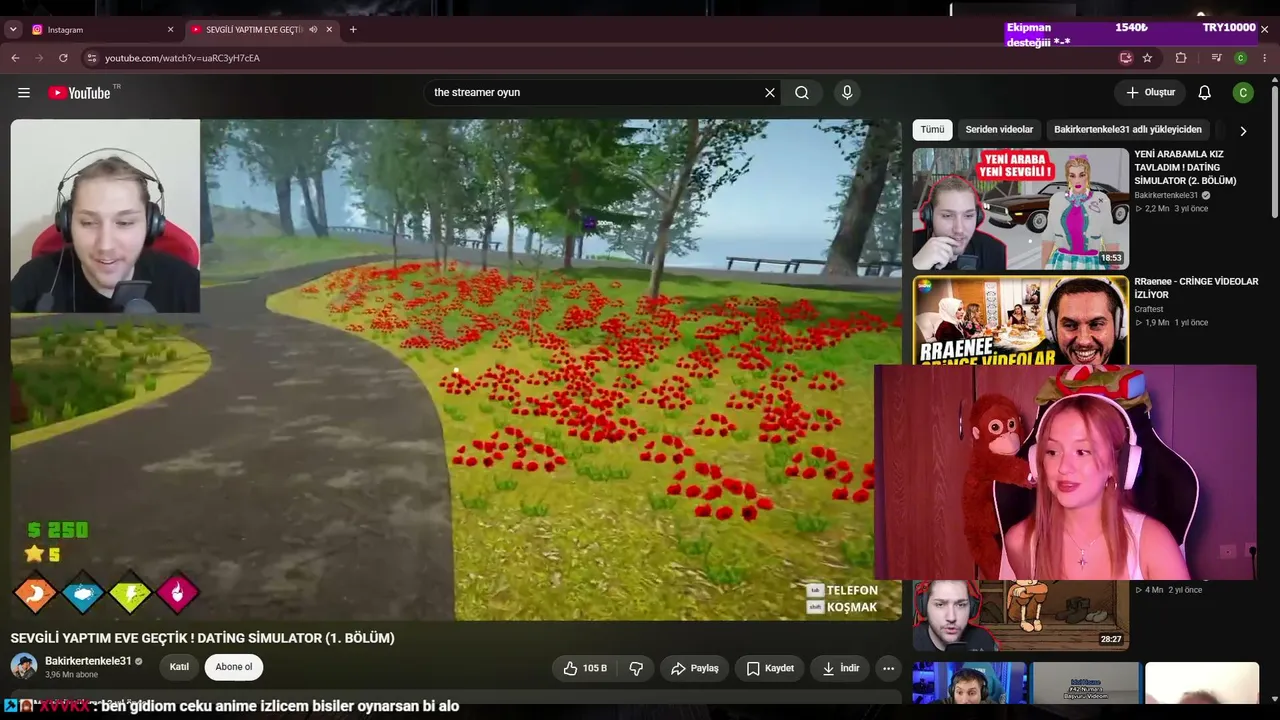1280x720 pixels.
Task: Open the recommended video with 28:27 duration
Action: point(1021,615)
